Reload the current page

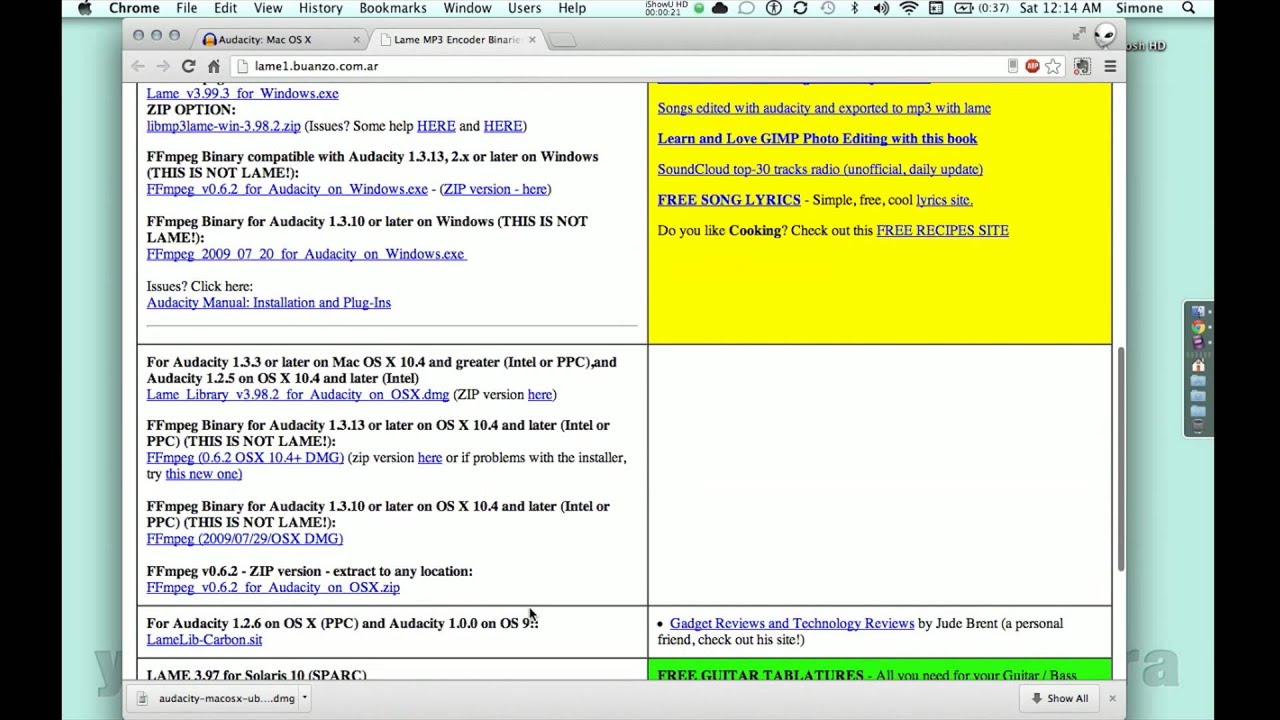[x=188, y=66]
